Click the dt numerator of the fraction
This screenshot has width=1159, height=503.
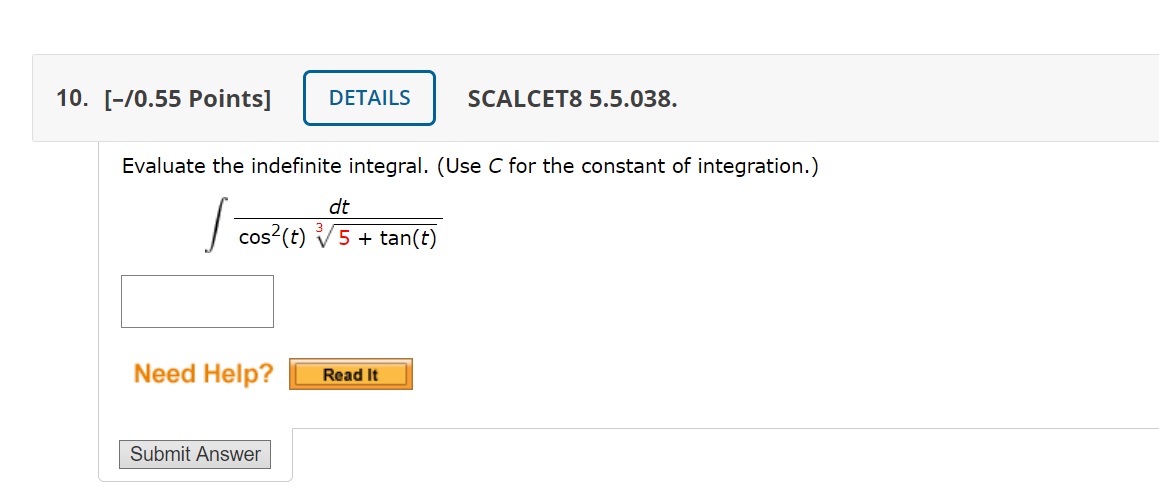point(339,207)
